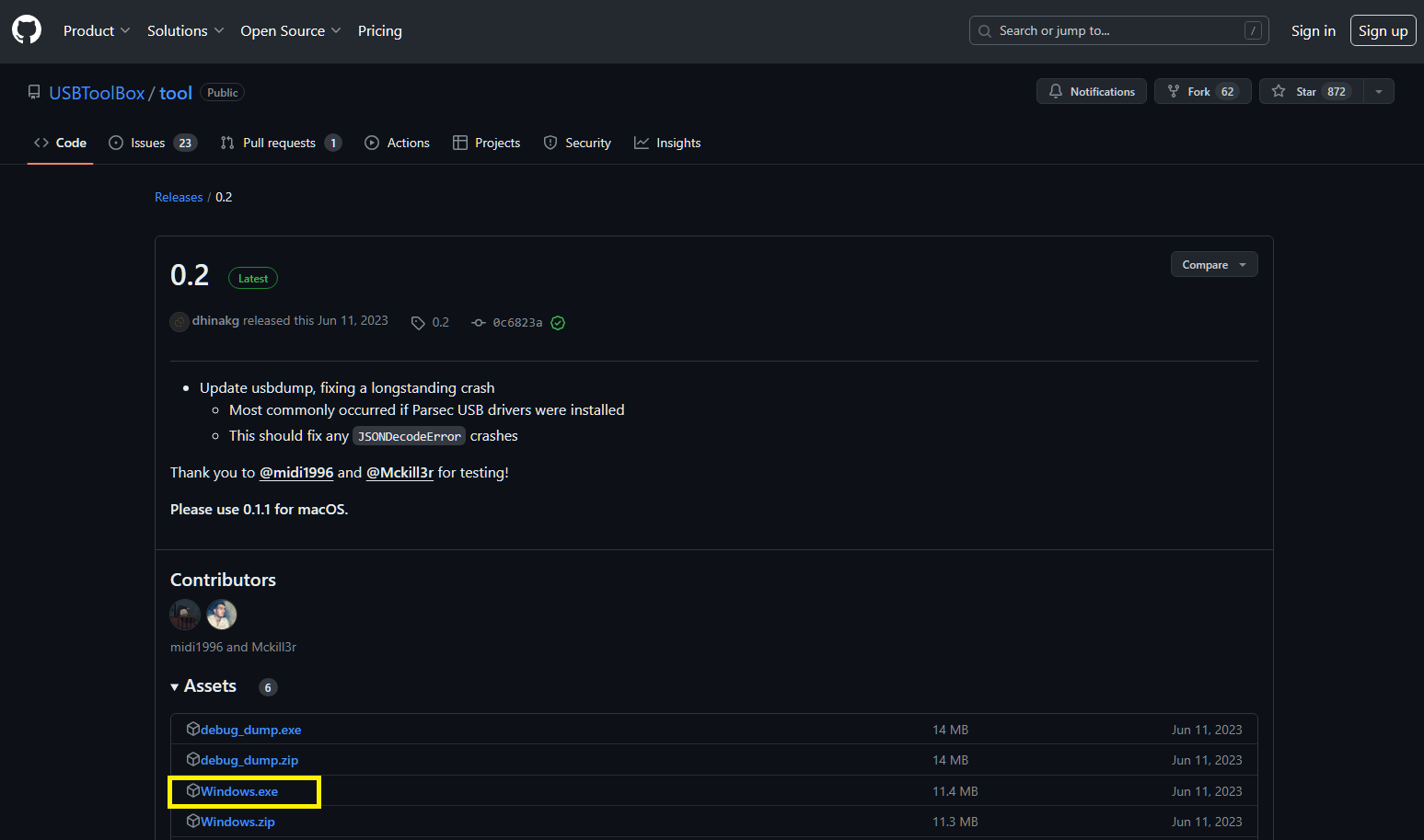Click the Sign up button
The image size is (1424, 840).
(1383, 30)
